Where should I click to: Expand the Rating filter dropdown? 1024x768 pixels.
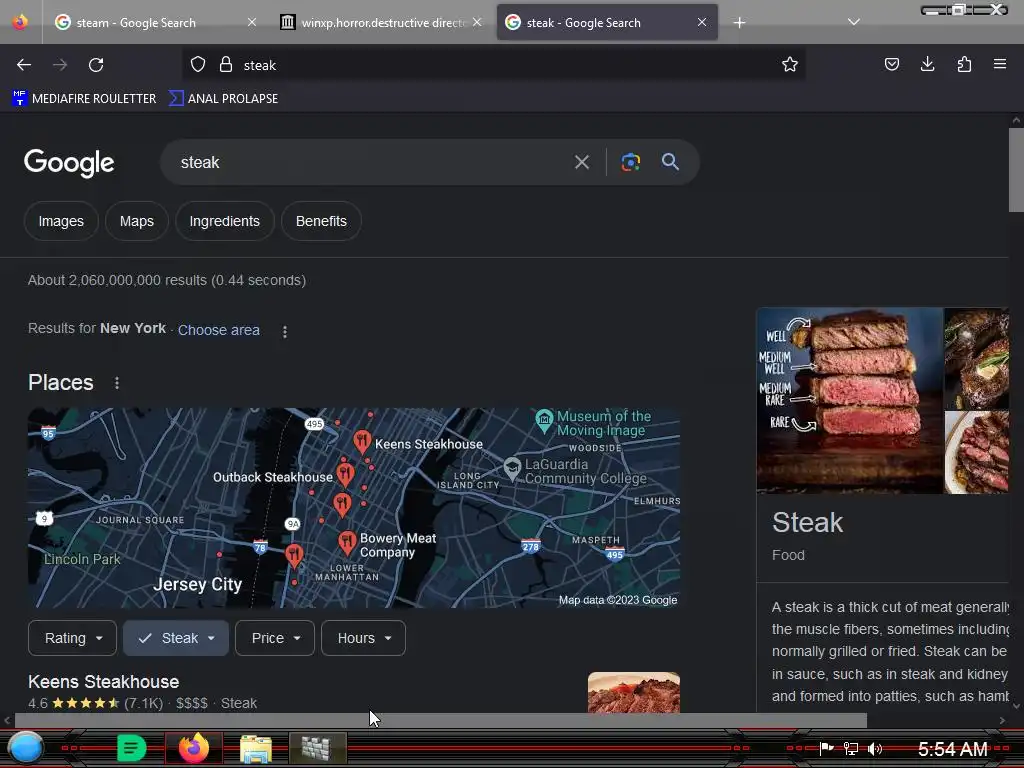pyautogui.click(x=72, y=638)
